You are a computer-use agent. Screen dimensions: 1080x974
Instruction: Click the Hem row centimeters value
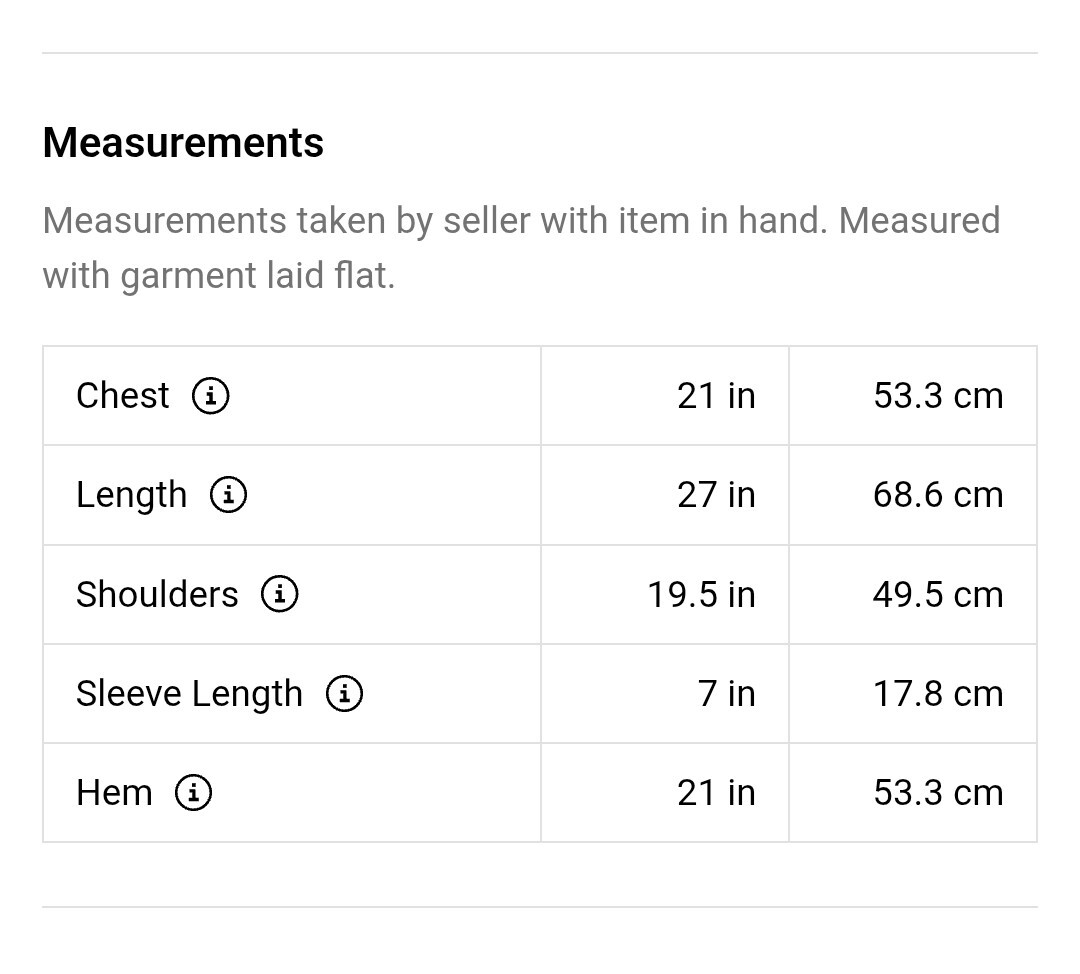[x=937, y=793]
